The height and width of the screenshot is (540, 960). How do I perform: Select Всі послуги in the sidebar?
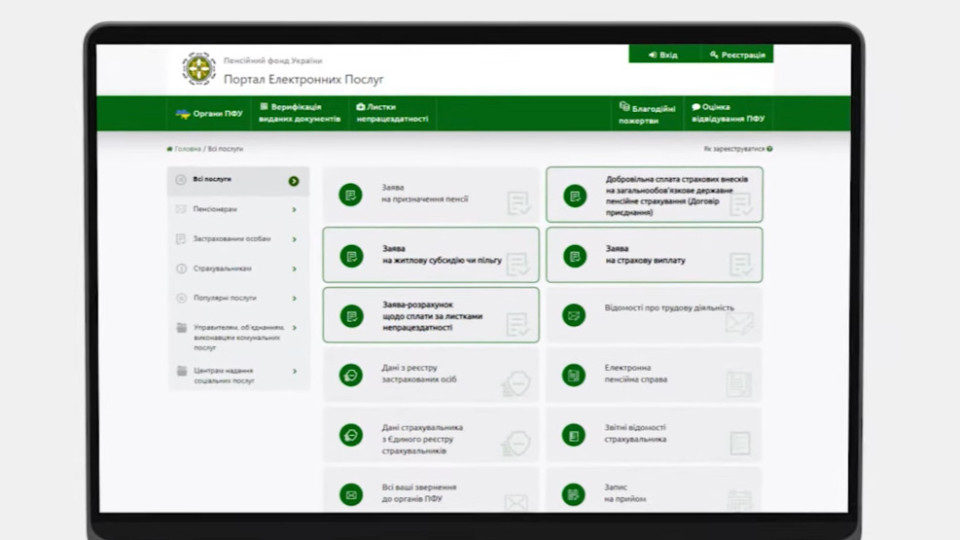coord(238,181)
